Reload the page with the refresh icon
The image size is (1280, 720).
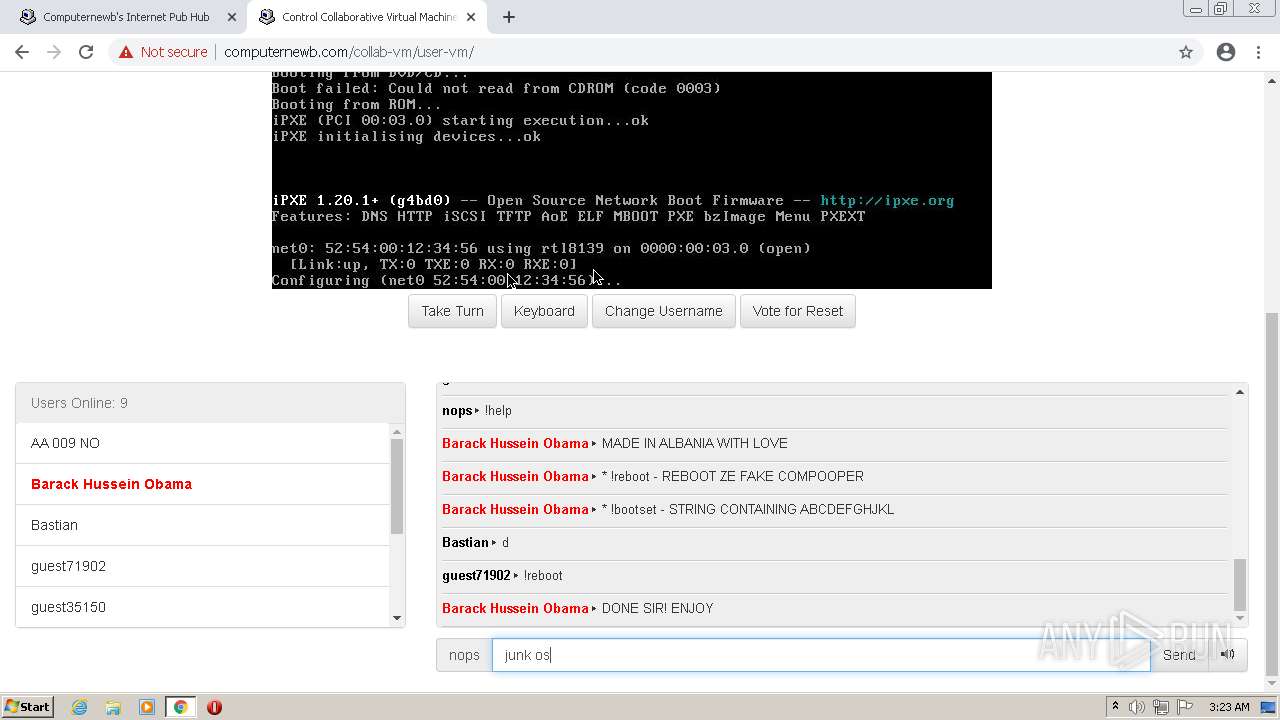(x=86, y=52)
